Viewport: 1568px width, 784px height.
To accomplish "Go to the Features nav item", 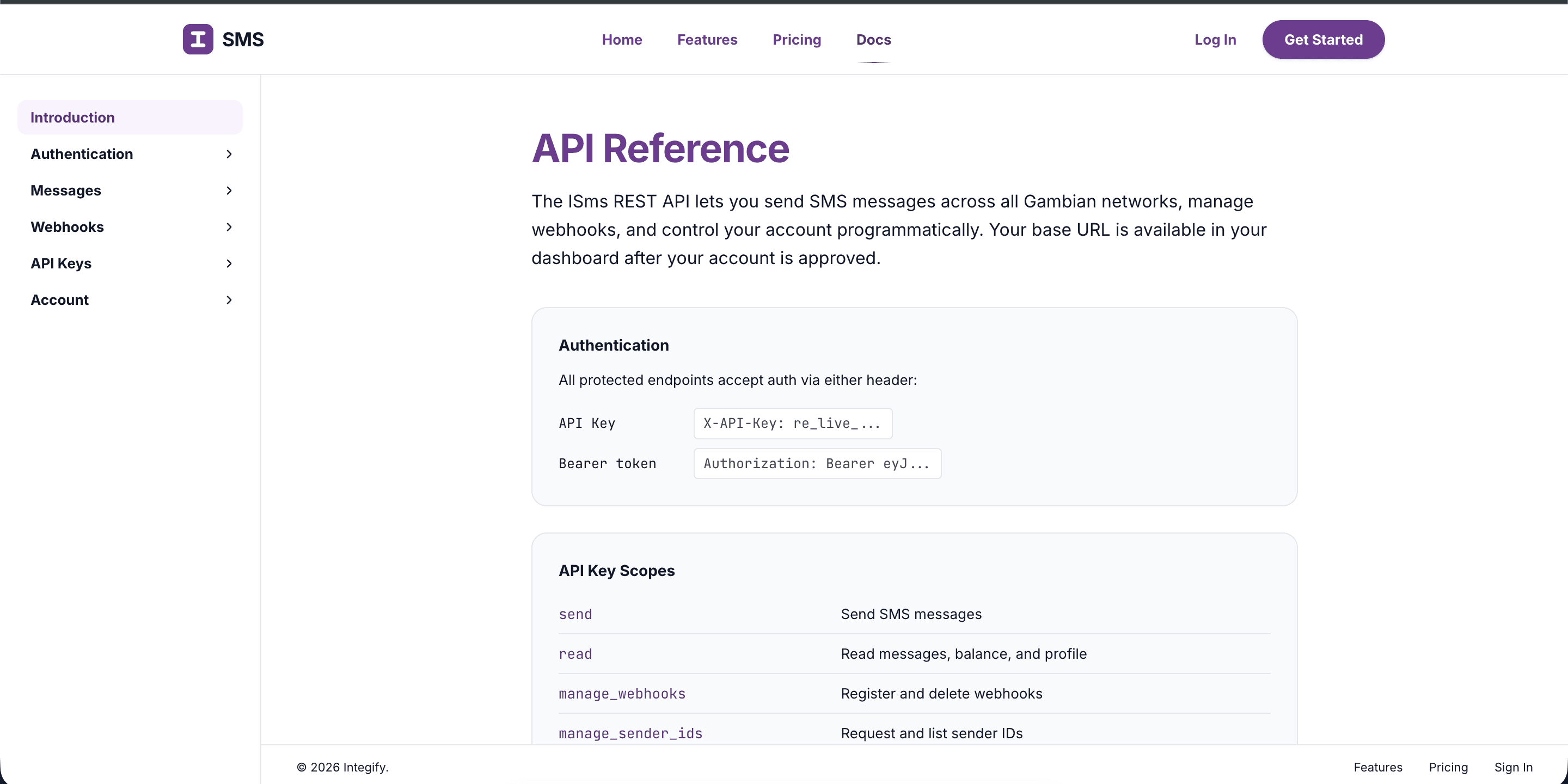I will point(707,40).
